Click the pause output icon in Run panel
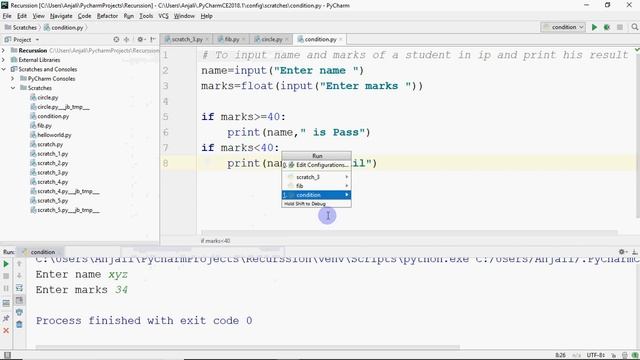 point(6,288)
